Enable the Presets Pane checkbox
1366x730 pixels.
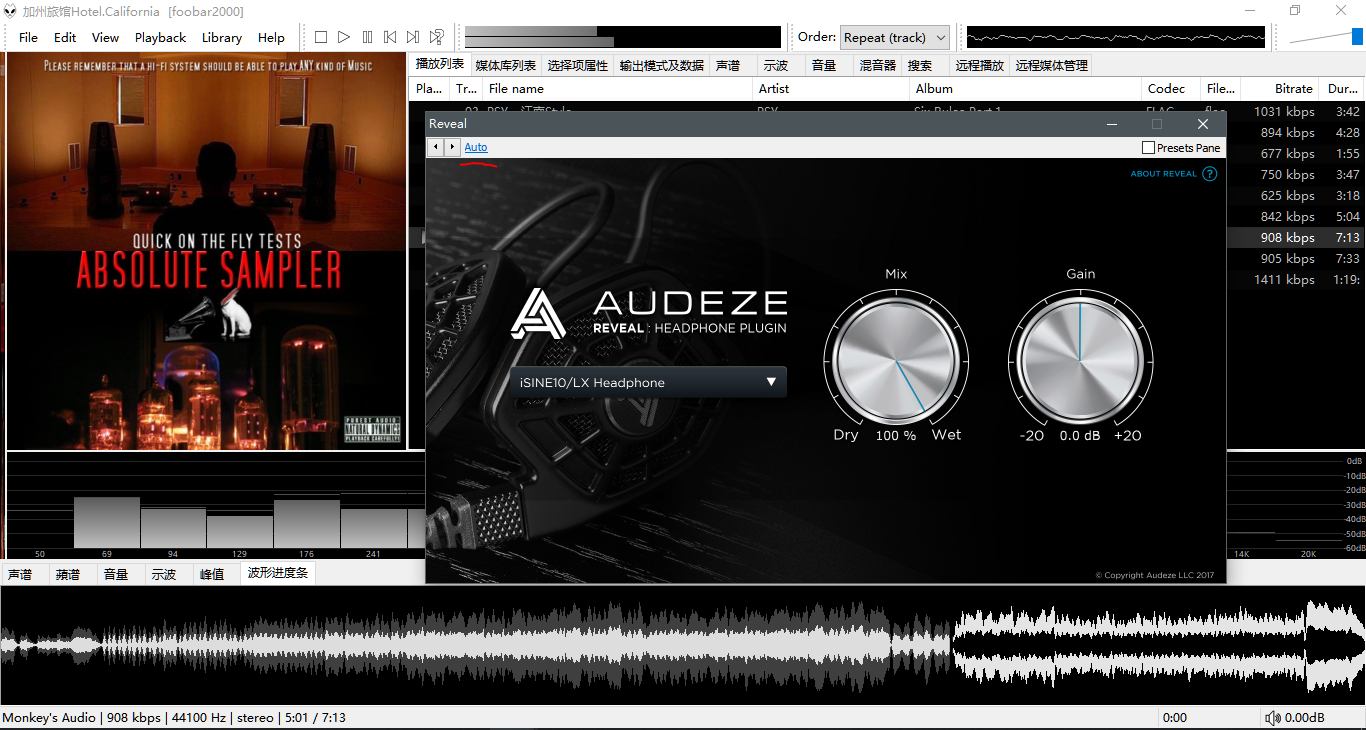[x=1148, y=148]
